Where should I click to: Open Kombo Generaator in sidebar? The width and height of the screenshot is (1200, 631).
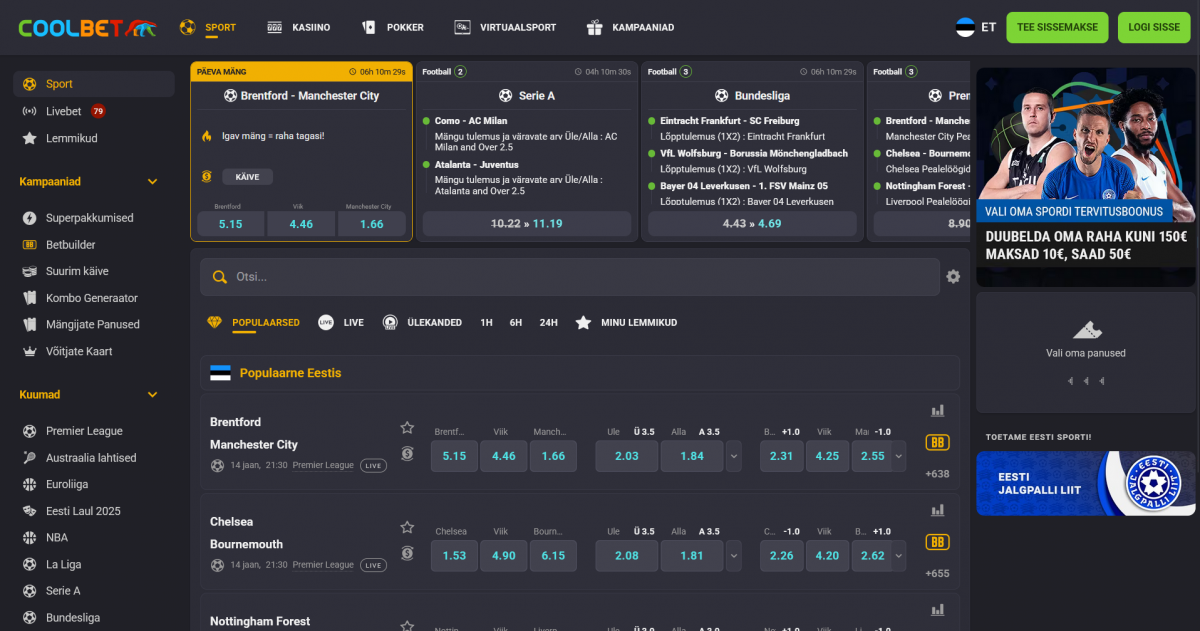point(91,298)
